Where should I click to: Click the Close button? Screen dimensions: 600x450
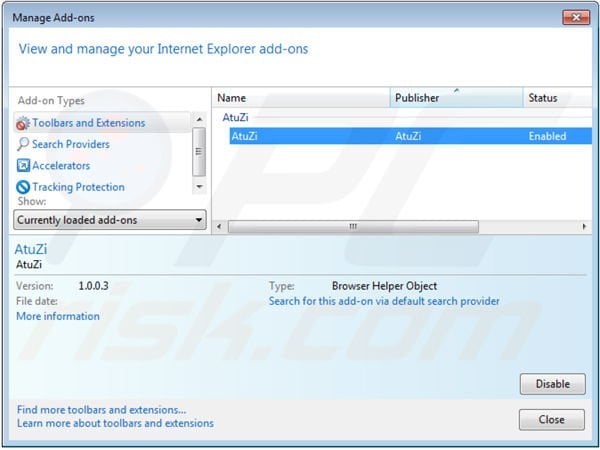[552, 420]
